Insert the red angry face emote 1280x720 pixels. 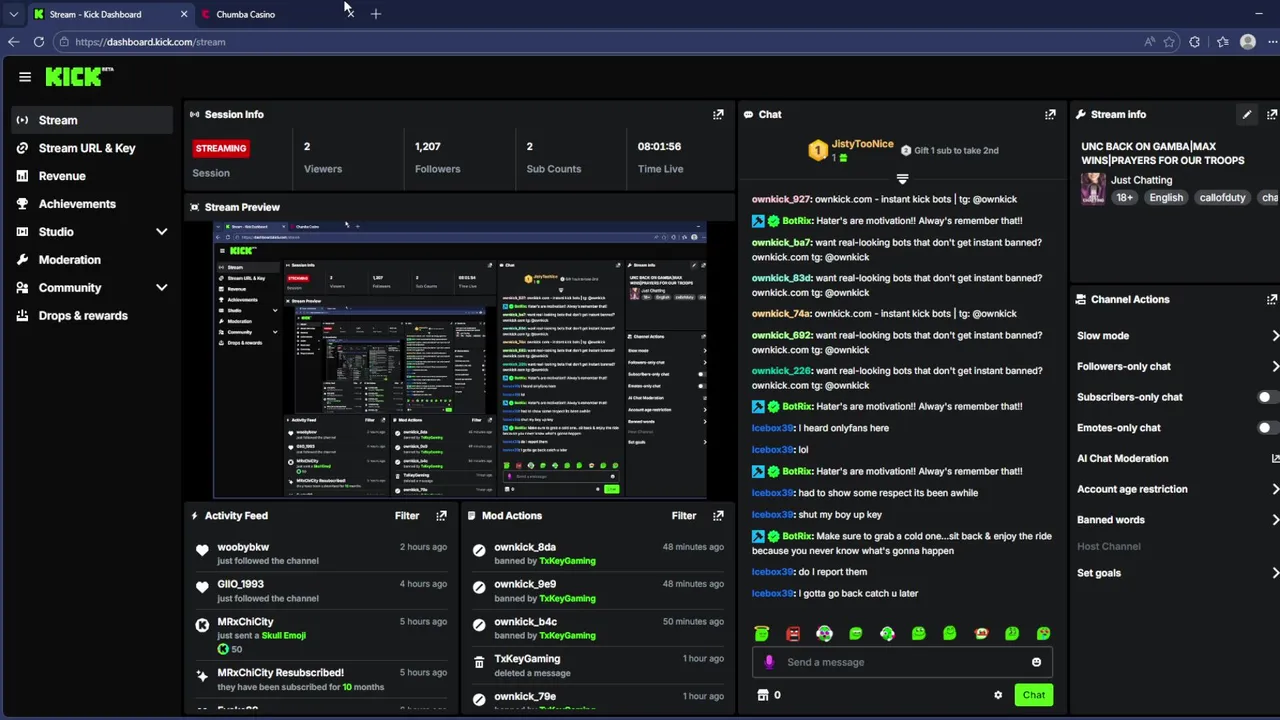coord(793,633)
